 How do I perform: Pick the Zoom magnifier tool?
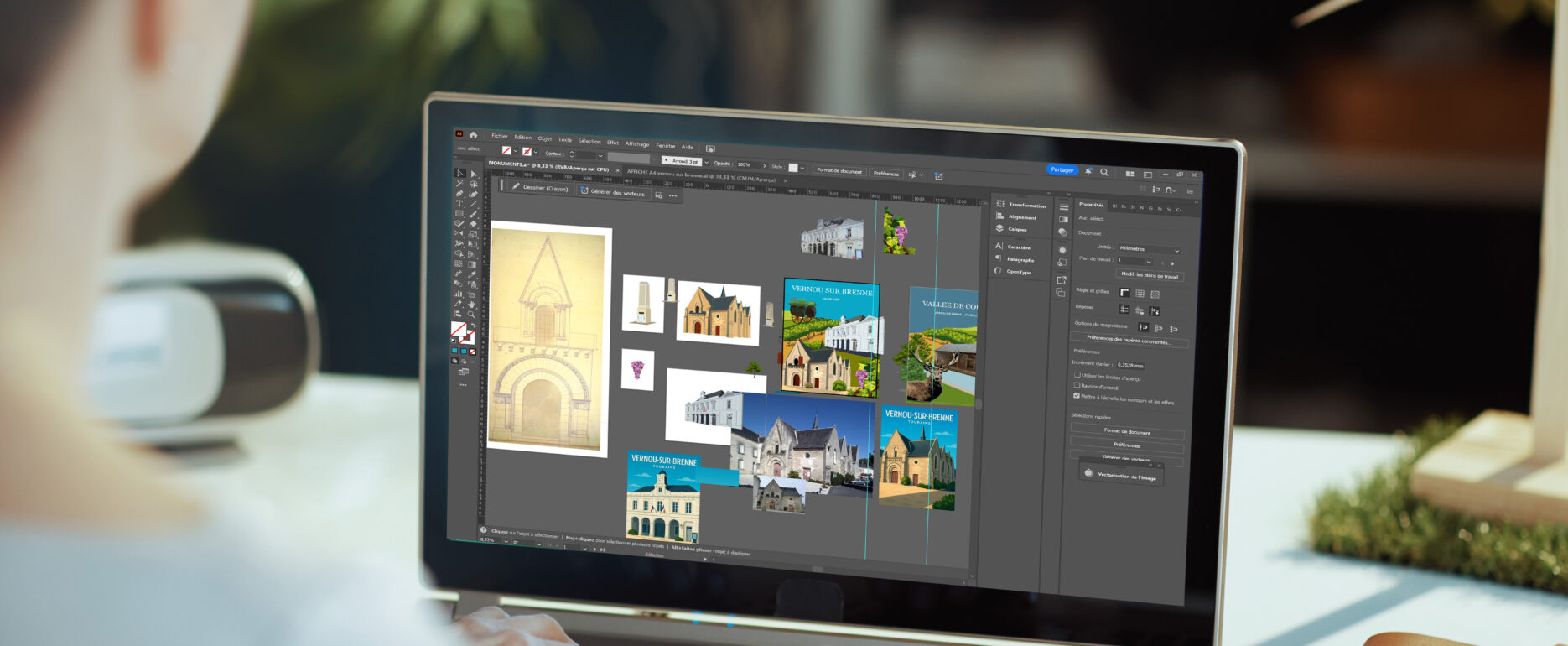471,315
